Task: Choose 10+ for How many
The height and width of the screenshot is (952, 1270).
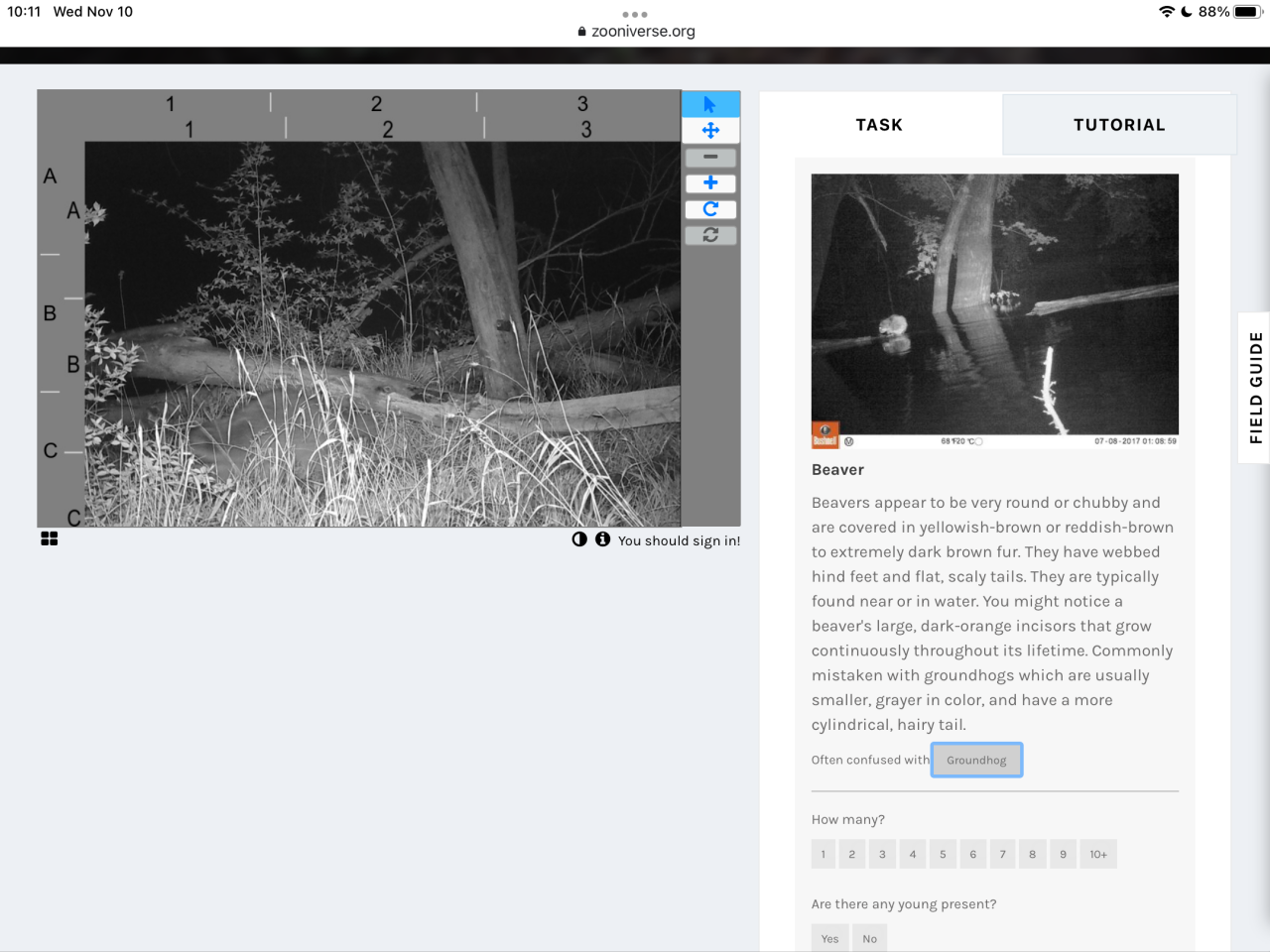Action: (x=1098, y=854)
